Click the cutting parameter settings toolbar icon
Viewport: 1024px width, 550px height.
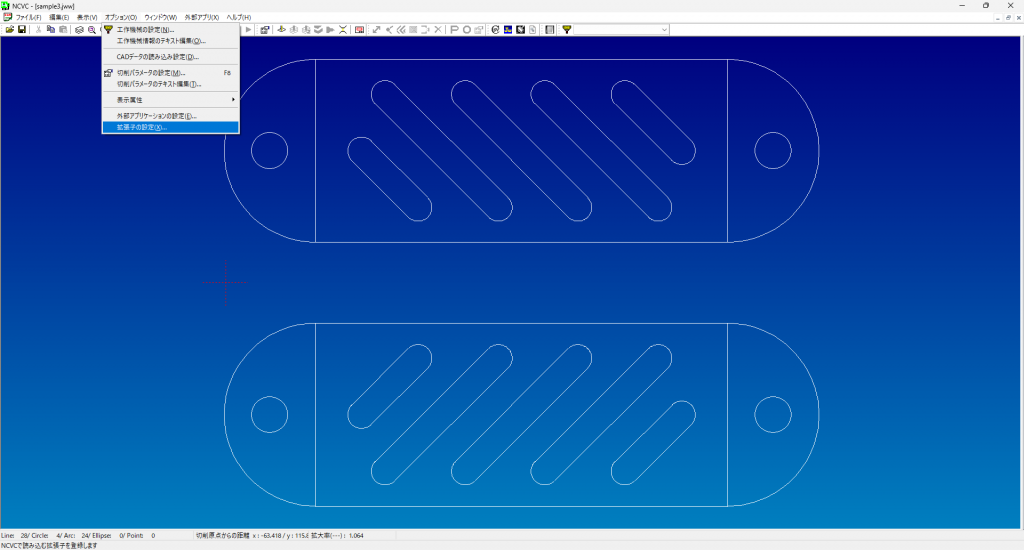[x=264, y=29]
